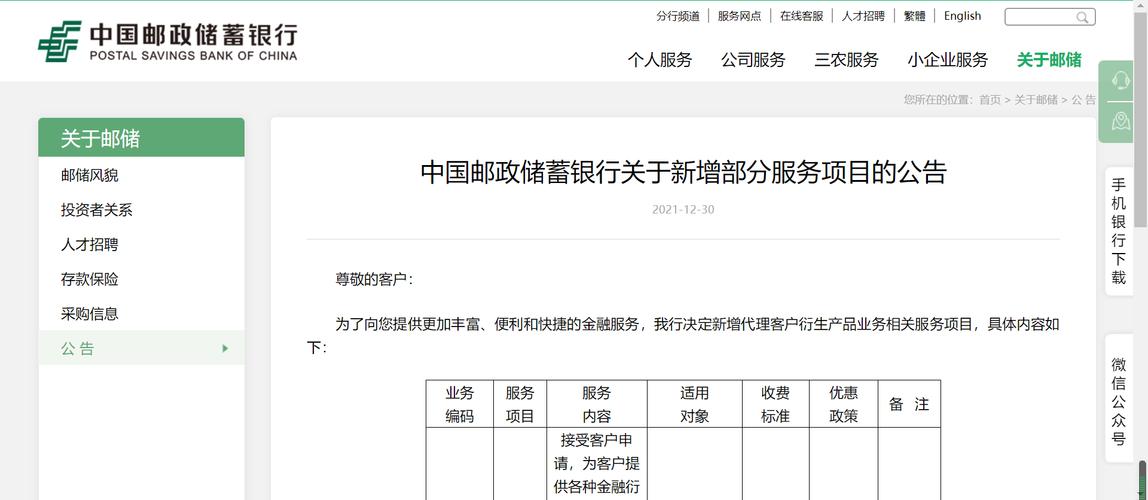Screen dimensions: 1148x500
Task: Click breadcrumb 首页 link
Action: pyautogui.click(x=990, y=100)
